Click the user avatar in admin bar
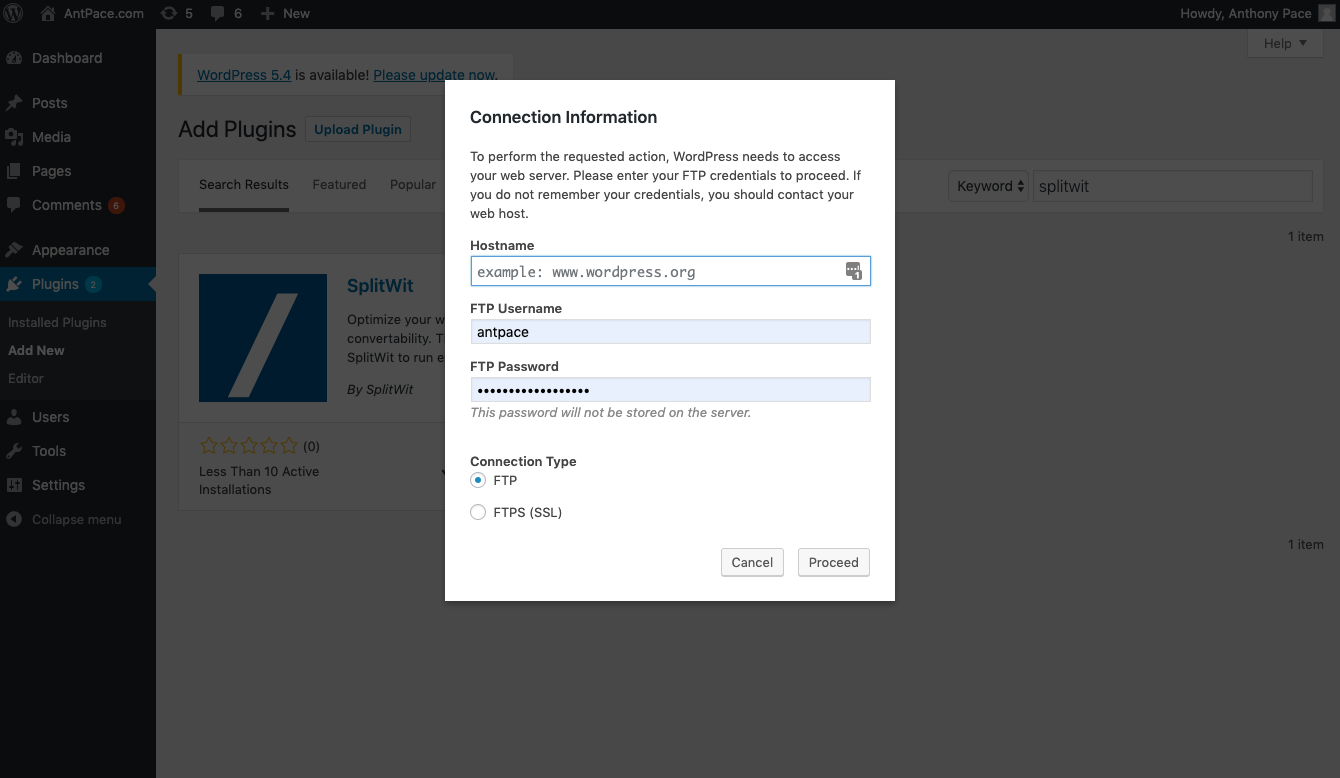The height and width of the screenshot is (778, 1340). (x=1326, y=14)
